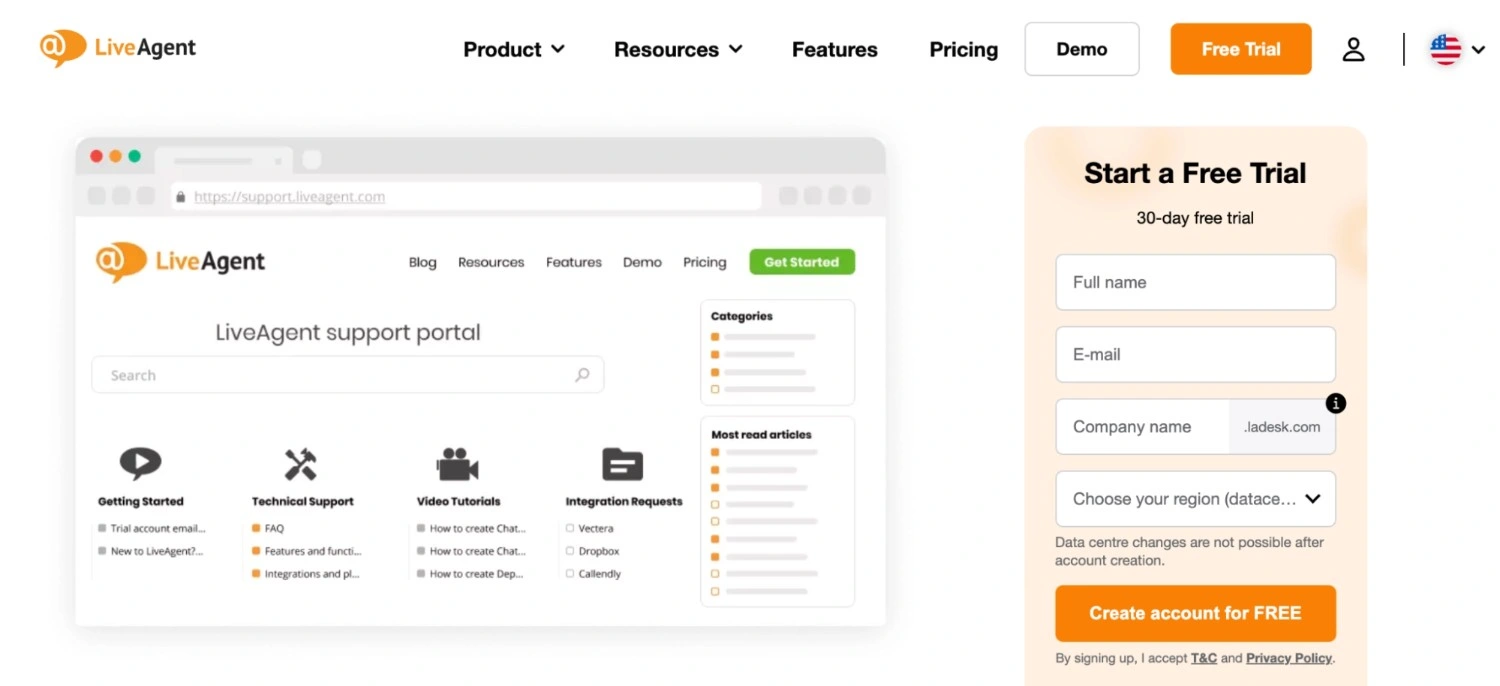The image size is (1500, 686).
Task: Click the Most read articles heading
Action: point(761,435)
